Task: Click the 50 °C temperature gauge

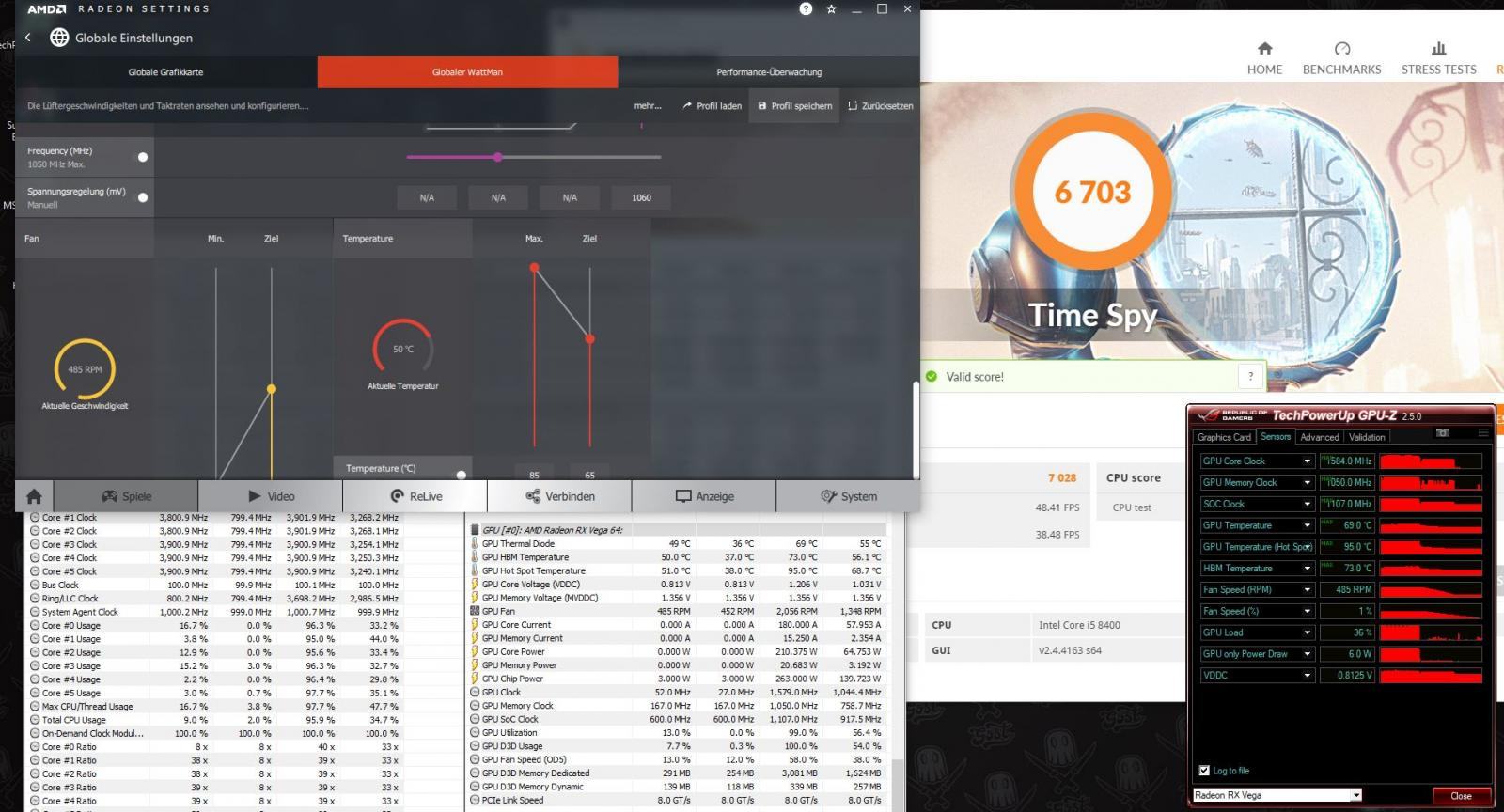Action: coord(403,349)
